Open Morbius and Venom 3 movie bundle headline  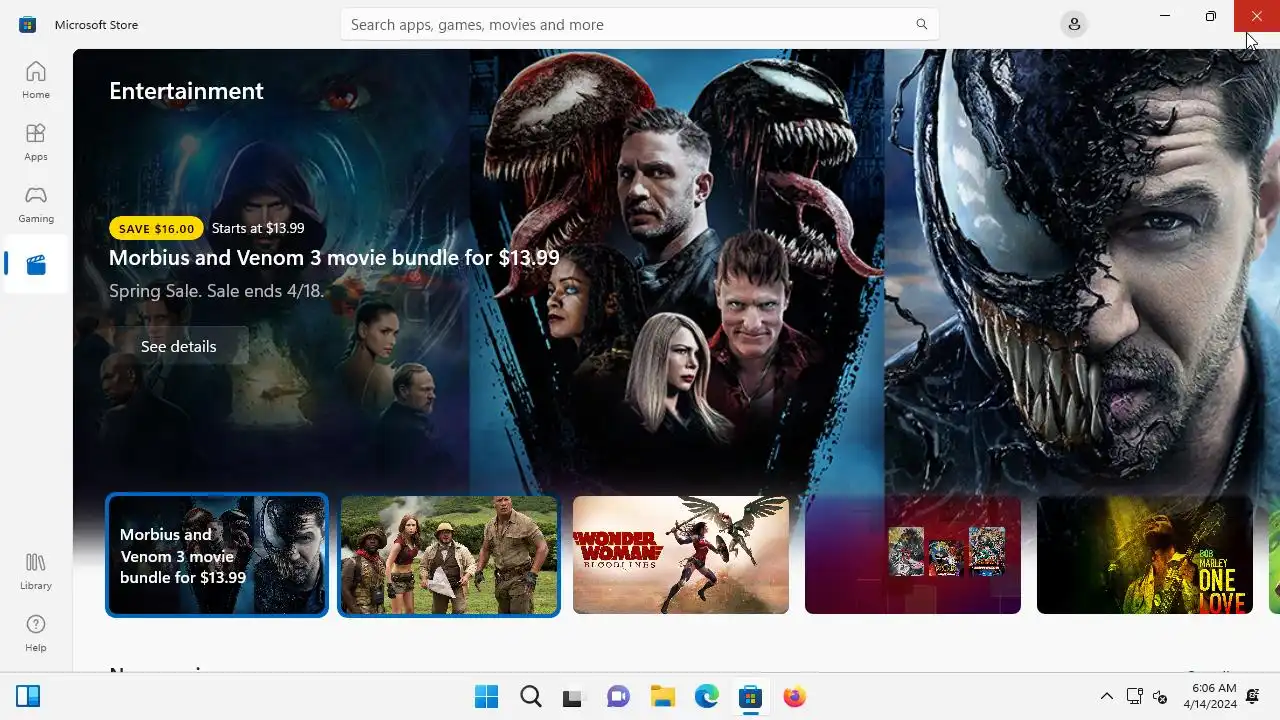coord(334,258)
